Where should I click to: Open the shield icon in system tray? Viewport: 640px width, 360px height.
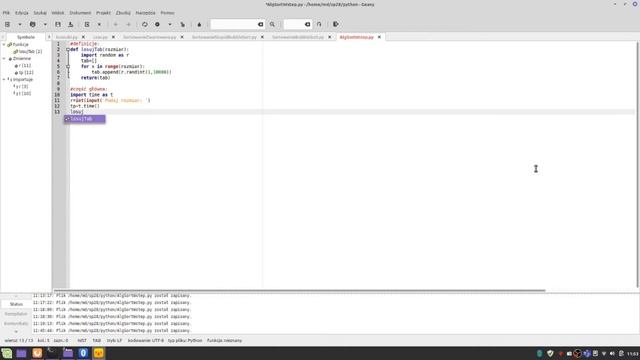(550, 353)
